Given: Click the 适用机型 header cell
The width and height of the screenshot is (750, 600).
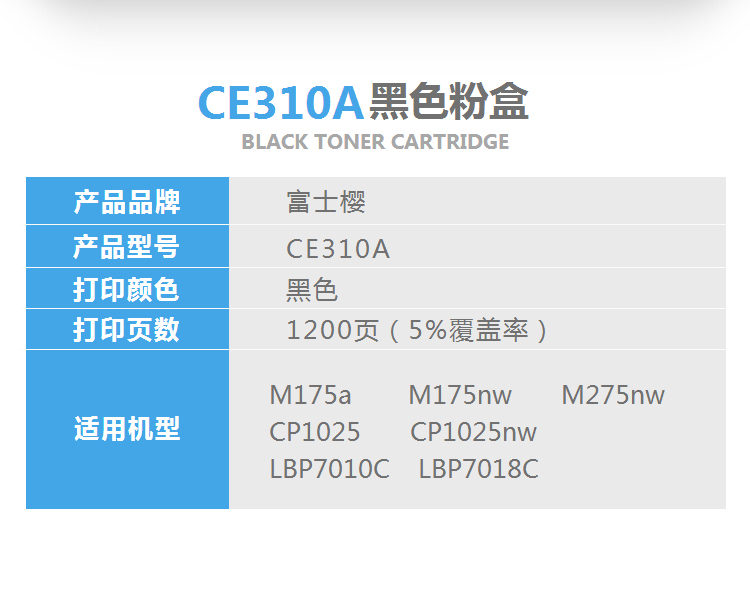Looking at the screenshot, I should tap(127, 429).
